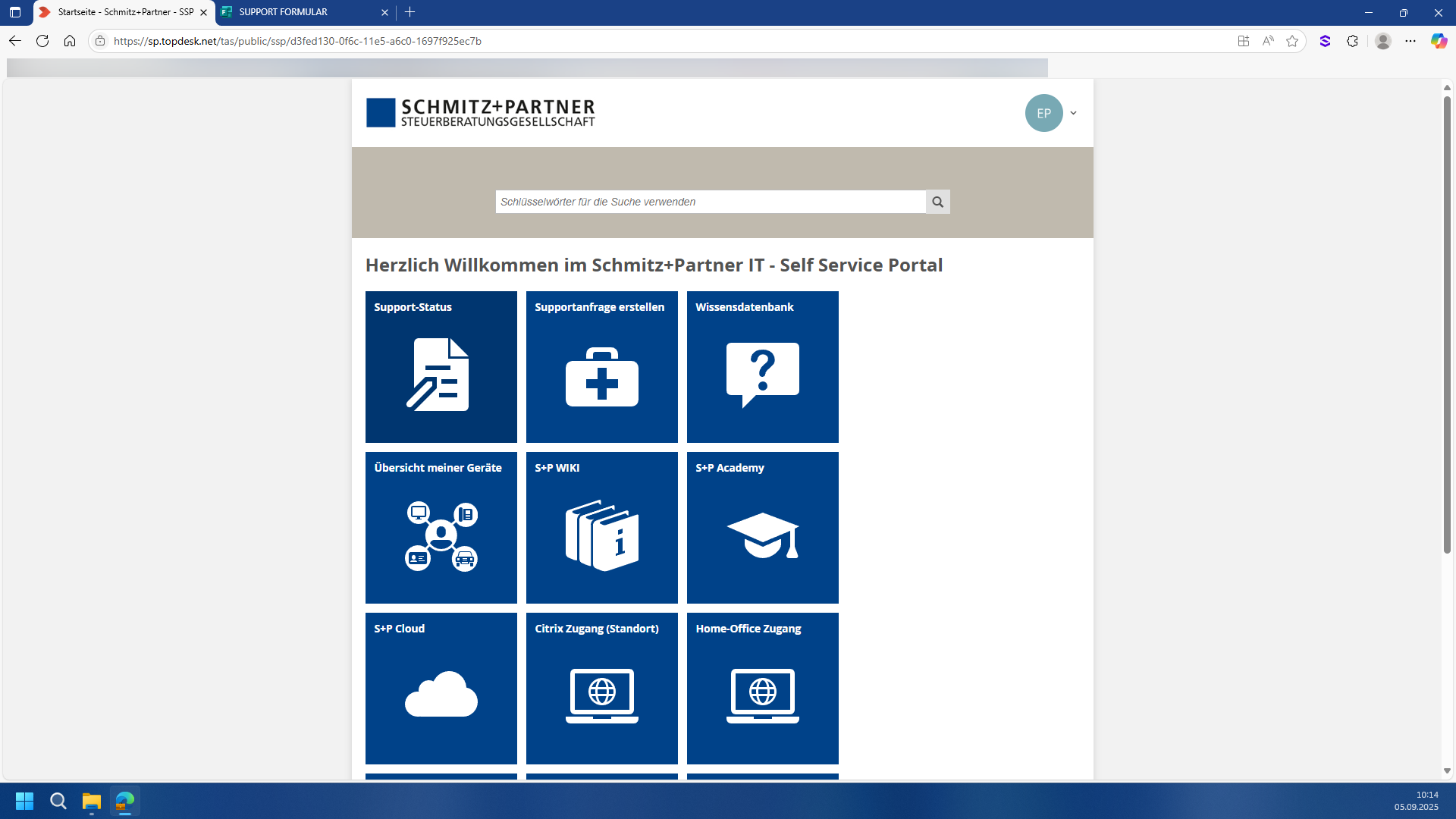Click the EP user avatar
The width and height of the screenshot is (1456, 819).
click(x=1043, y=113)
